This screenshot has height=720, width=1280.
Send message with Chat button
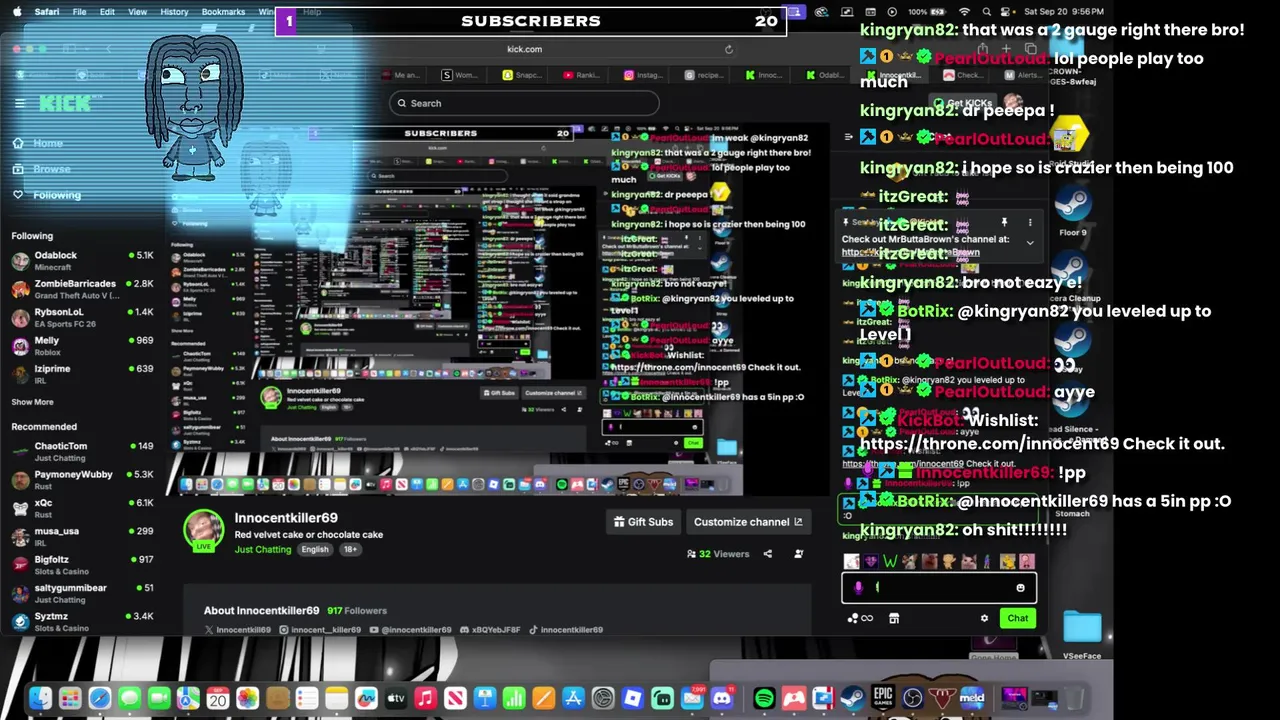[x=1017, y=618]
